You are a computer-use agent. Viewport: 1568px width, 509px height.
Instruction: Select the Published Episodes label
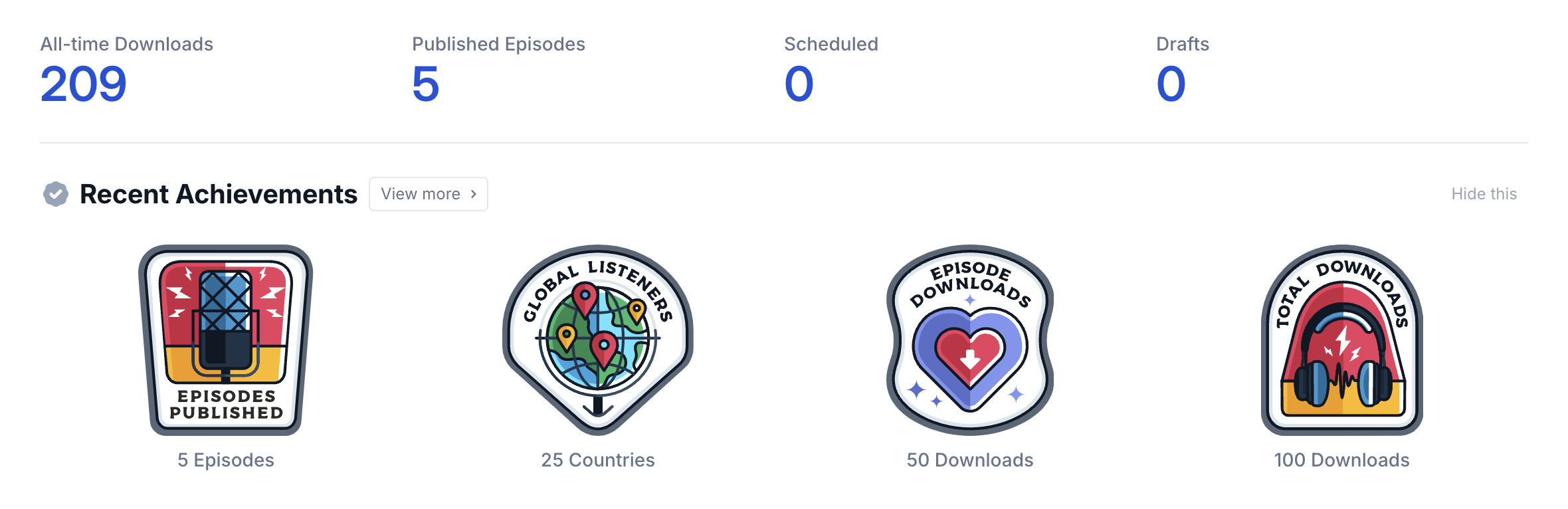pos(498,44)
